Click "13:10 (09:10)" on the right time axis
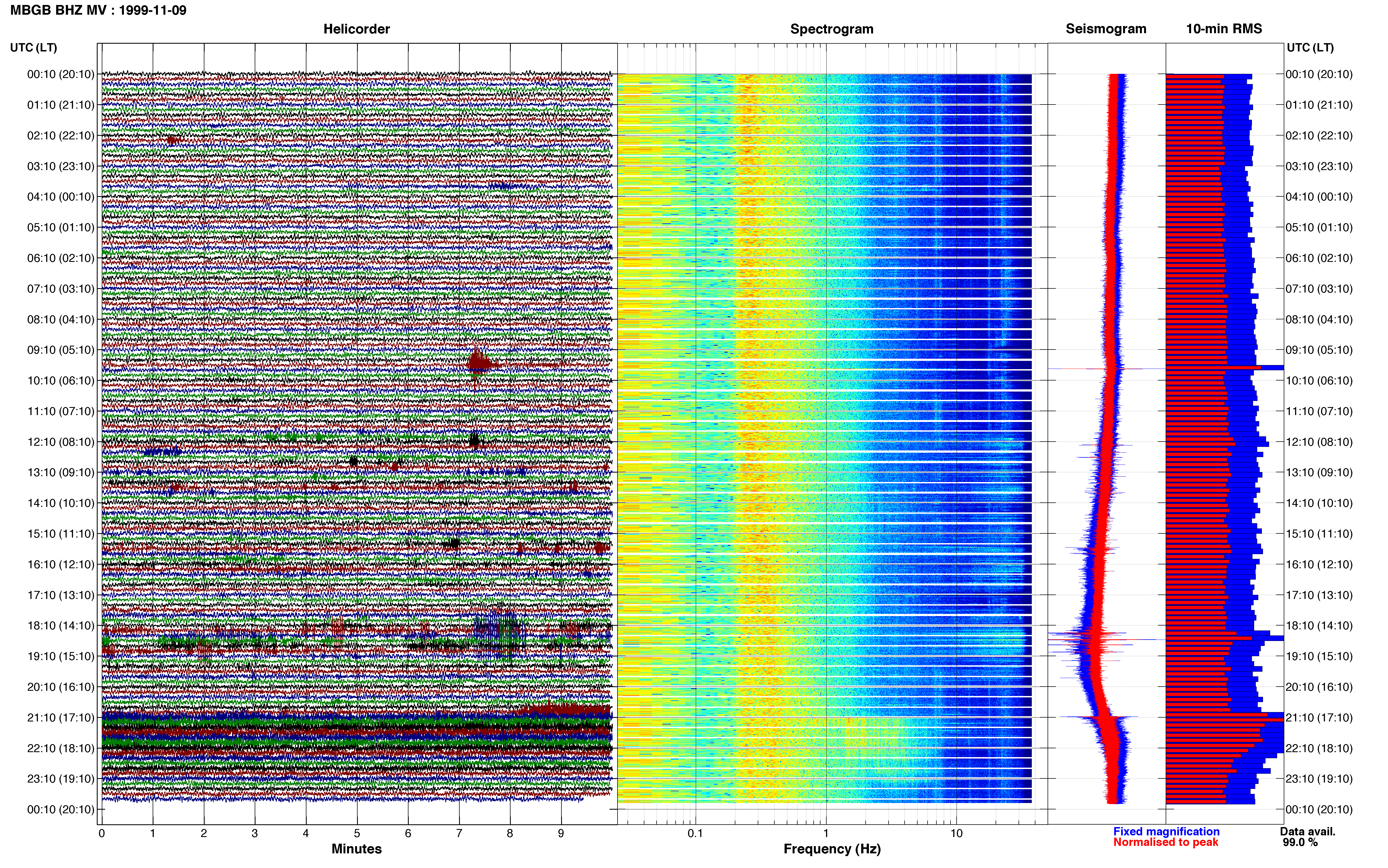Viewport: 1388px width, 868px height. (1319, 473)
